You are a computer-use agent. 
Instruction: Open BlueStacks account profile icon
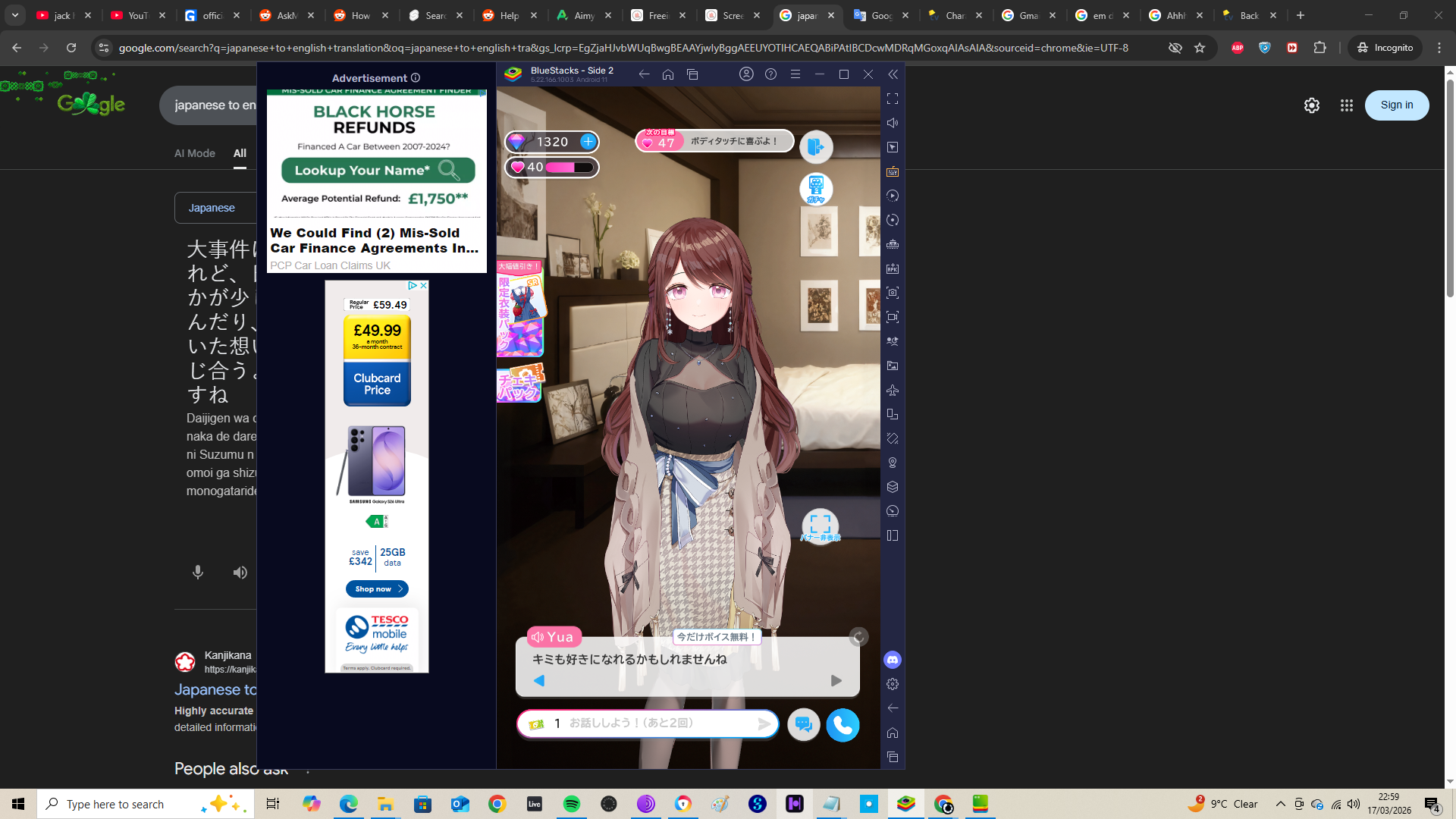coord(746,74)
